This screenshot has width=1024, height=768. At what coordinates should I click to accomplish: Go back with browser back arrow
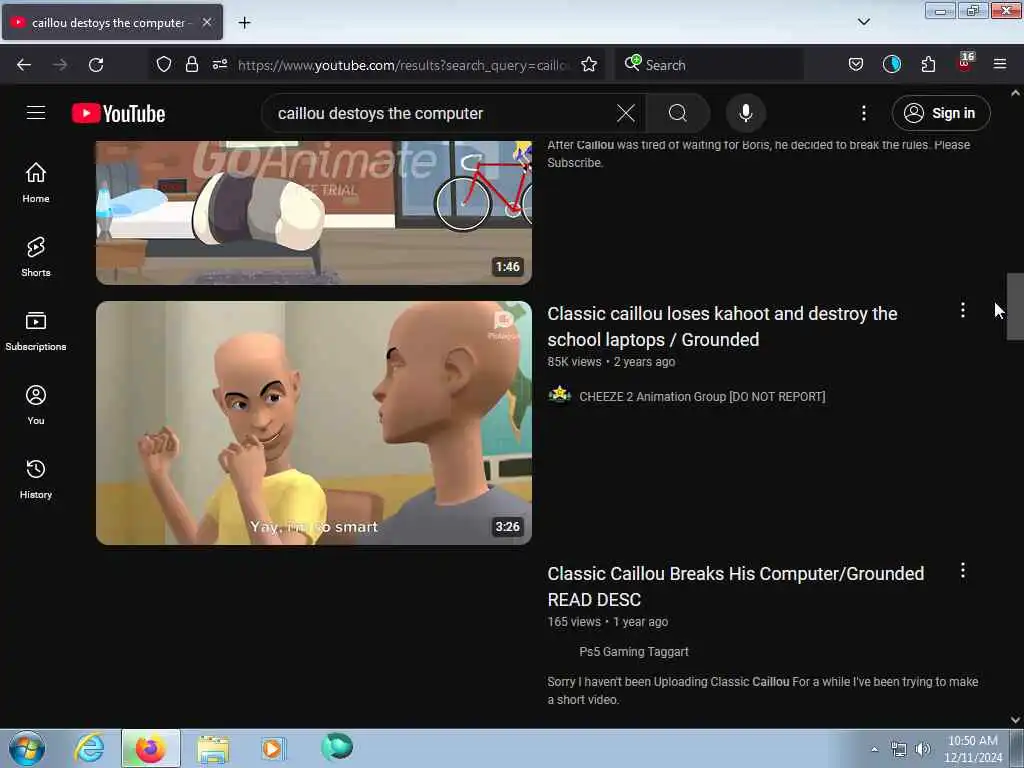24,65
